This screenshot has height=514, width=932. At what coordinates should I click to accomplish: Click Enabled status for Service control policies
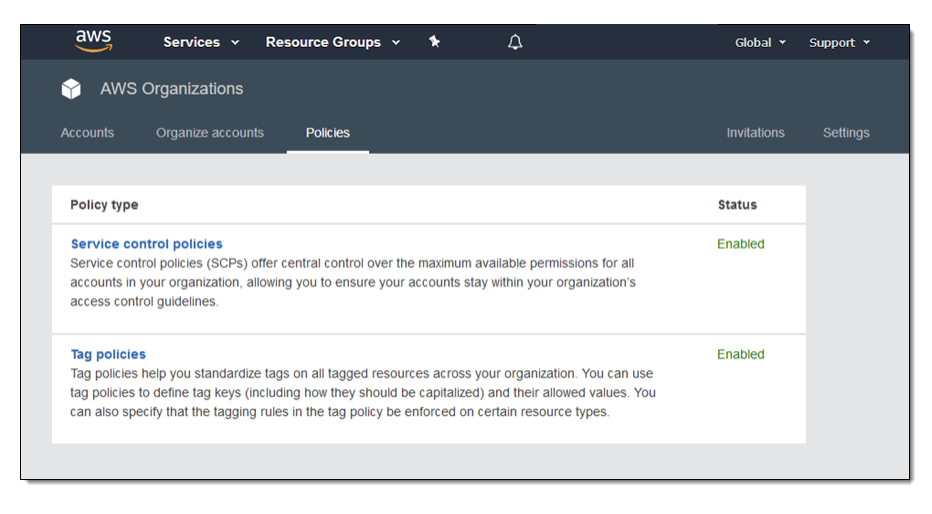740,244
